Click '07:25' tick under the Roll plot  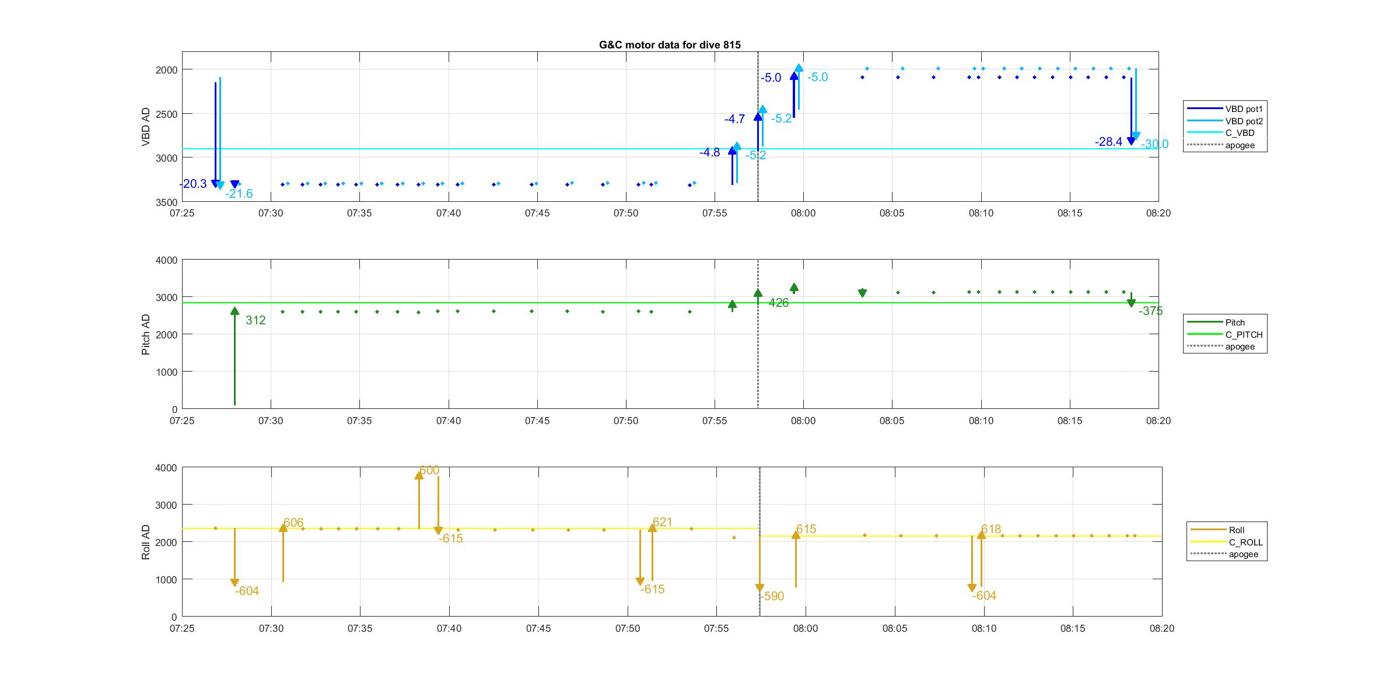[x=182, y=629]
